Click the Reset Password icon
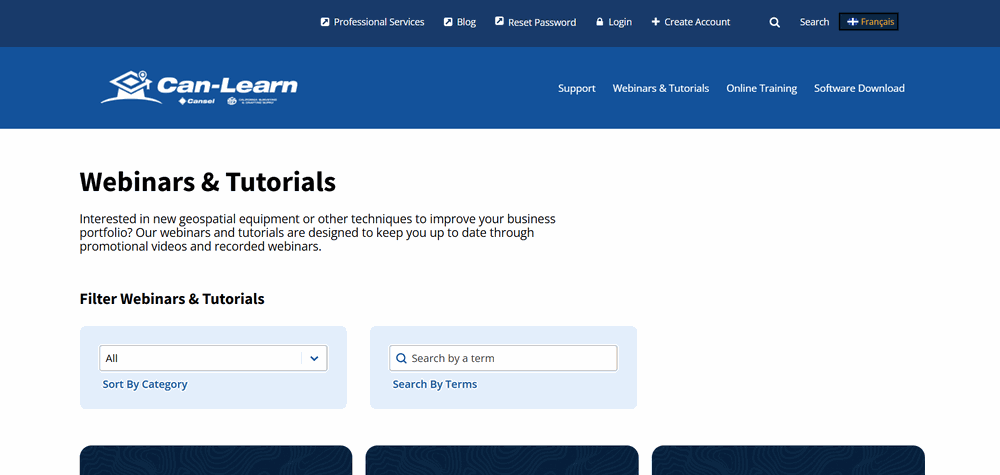This screenshot has height=475, width=1000. 499,21
